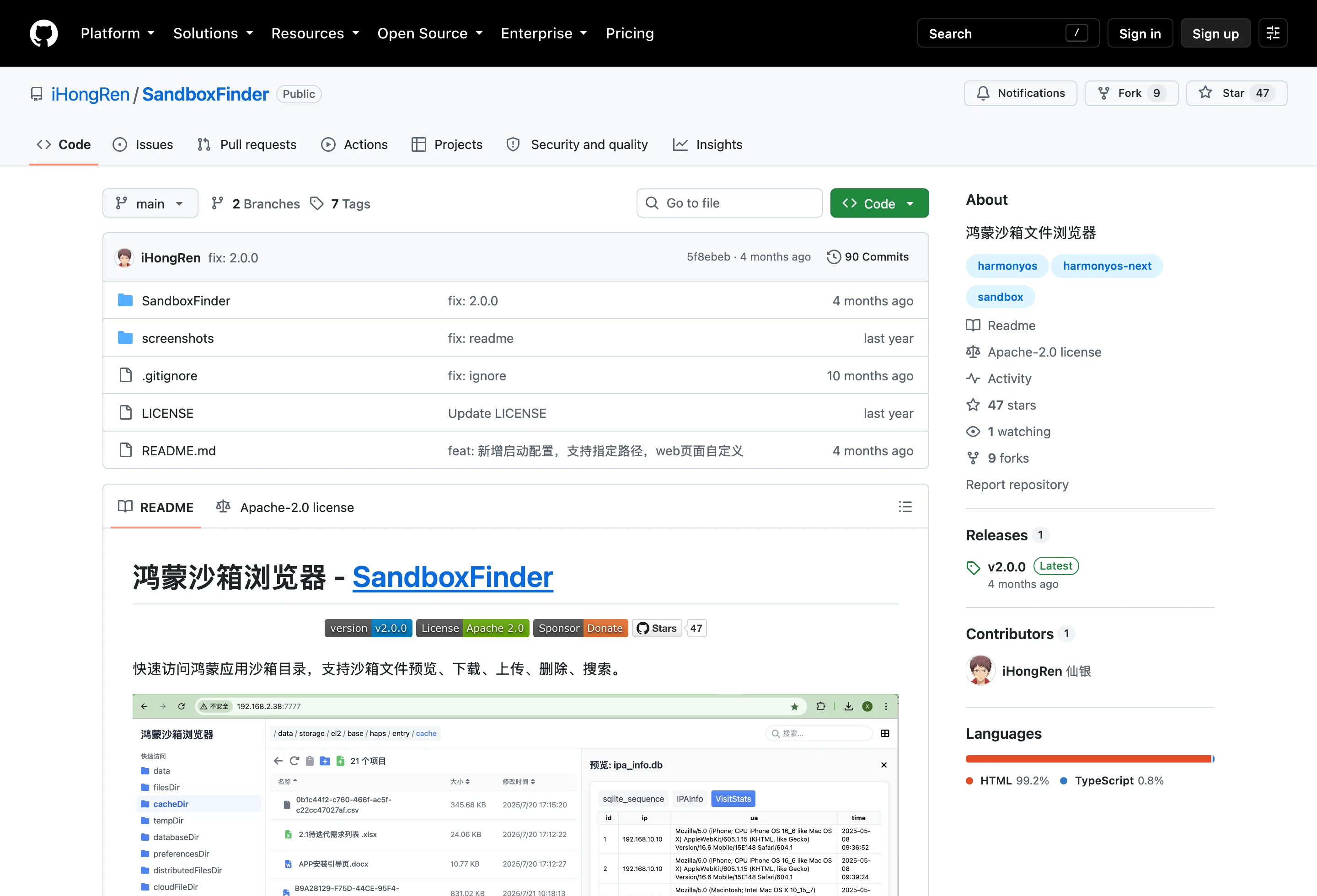The image size is (1317, 896).
Task: Click the Fork button
Action: point(1131,93)
